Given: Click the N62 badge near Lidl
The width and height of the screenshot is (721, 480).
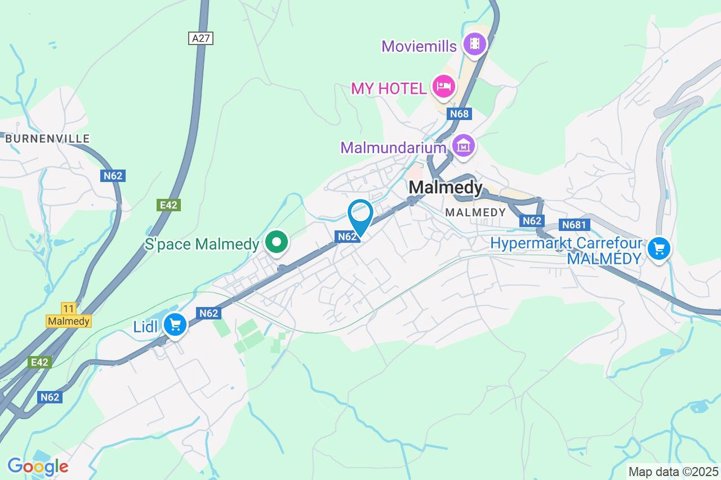Looking at the screenshot, I should pos(209,313).
